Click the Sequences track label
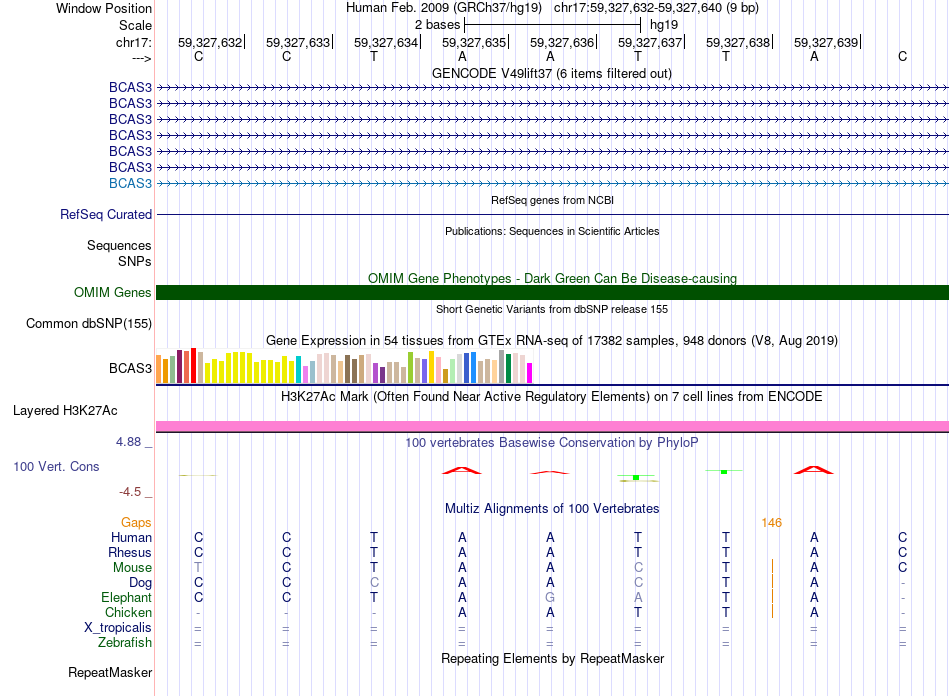 [x=119, y=245]
